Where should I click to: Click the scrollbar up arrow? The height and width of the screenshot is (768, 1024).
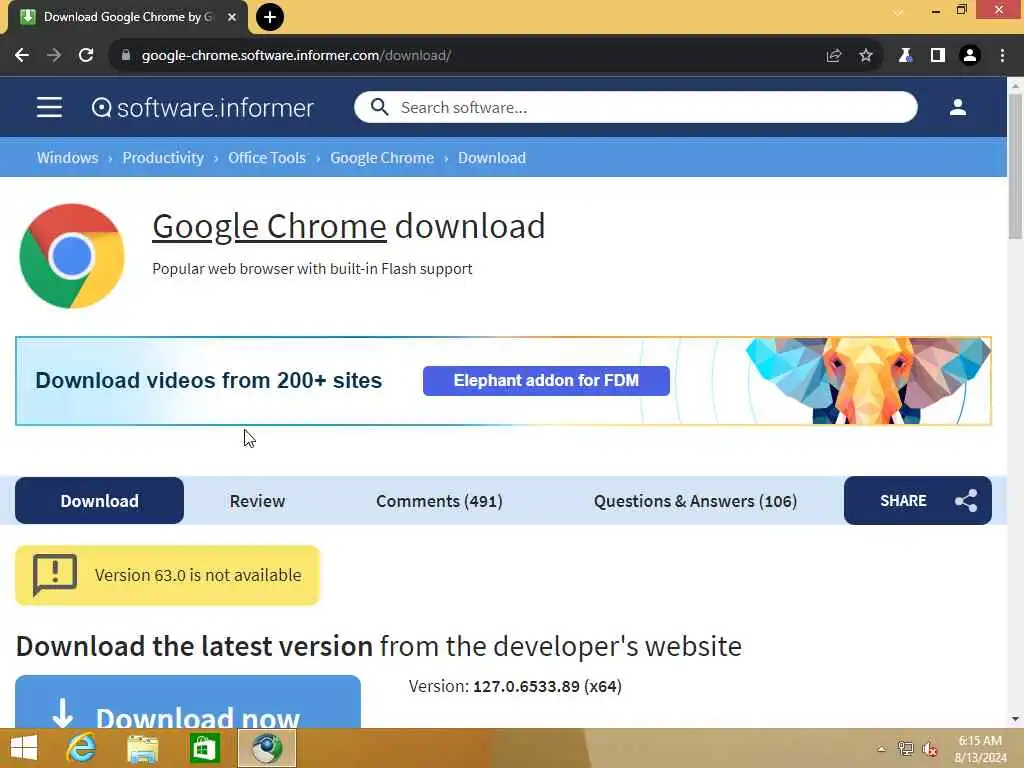1015,86
